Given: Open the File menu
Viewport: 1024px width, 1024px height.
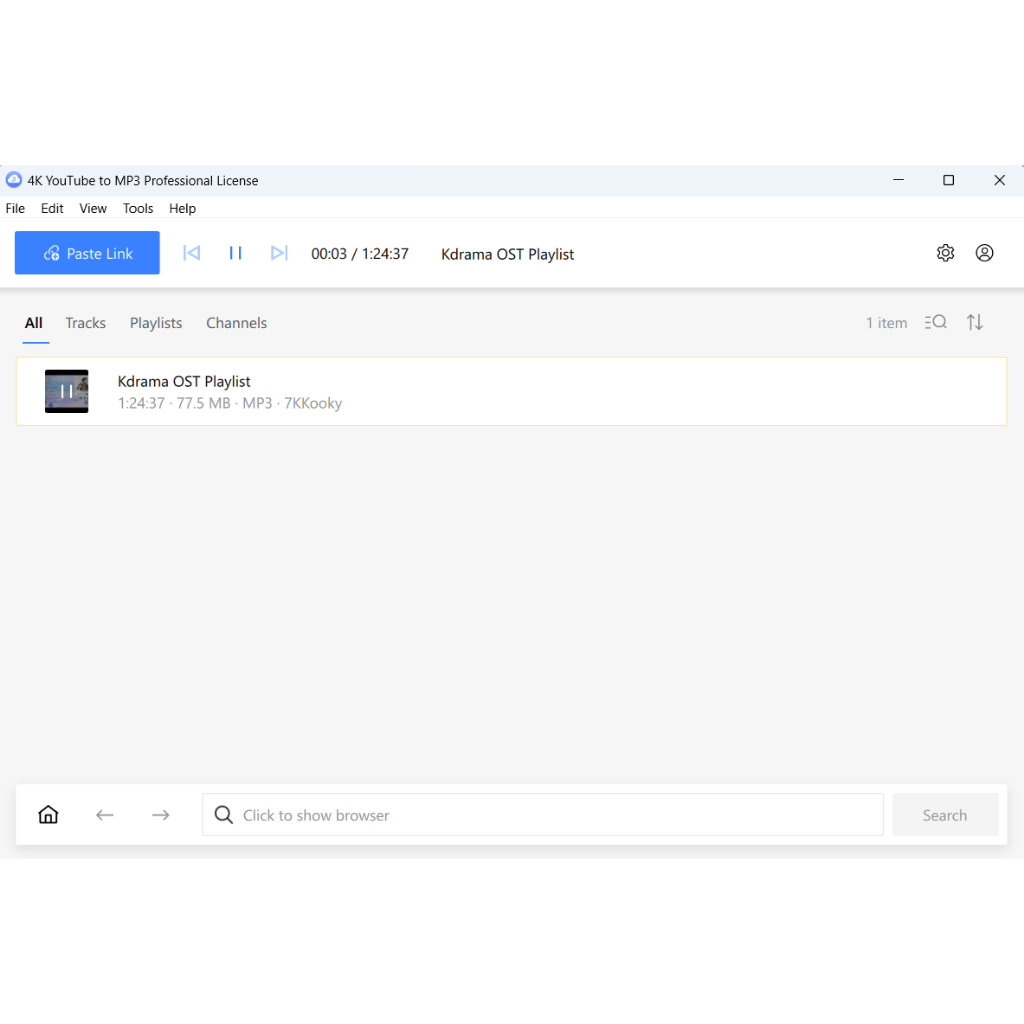Looking at the screenshot, I should pyautogui.click(x=15, y=208).
